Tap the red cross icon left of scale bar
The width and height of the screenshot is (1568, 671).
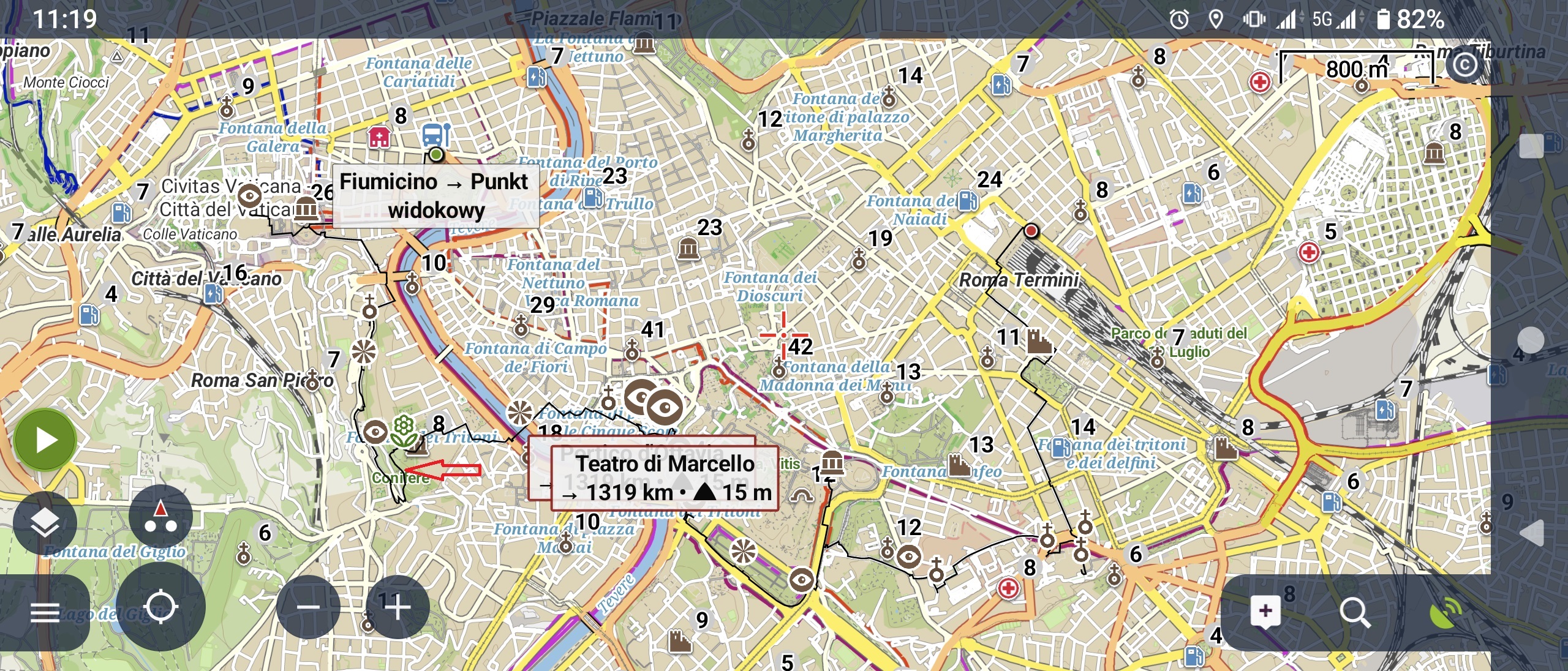1260,82
